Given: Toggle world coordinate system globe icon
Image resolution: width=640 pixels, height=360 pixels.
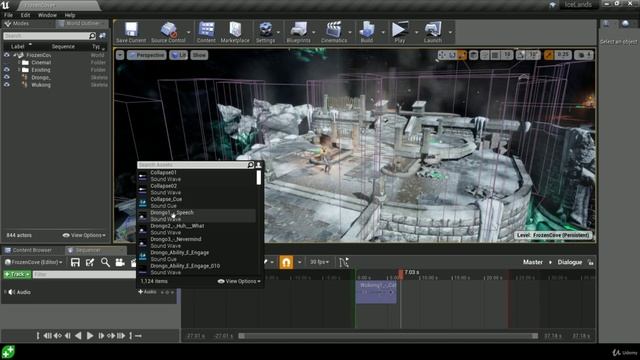Looking at the screenshot, I should tap(473, 55).
